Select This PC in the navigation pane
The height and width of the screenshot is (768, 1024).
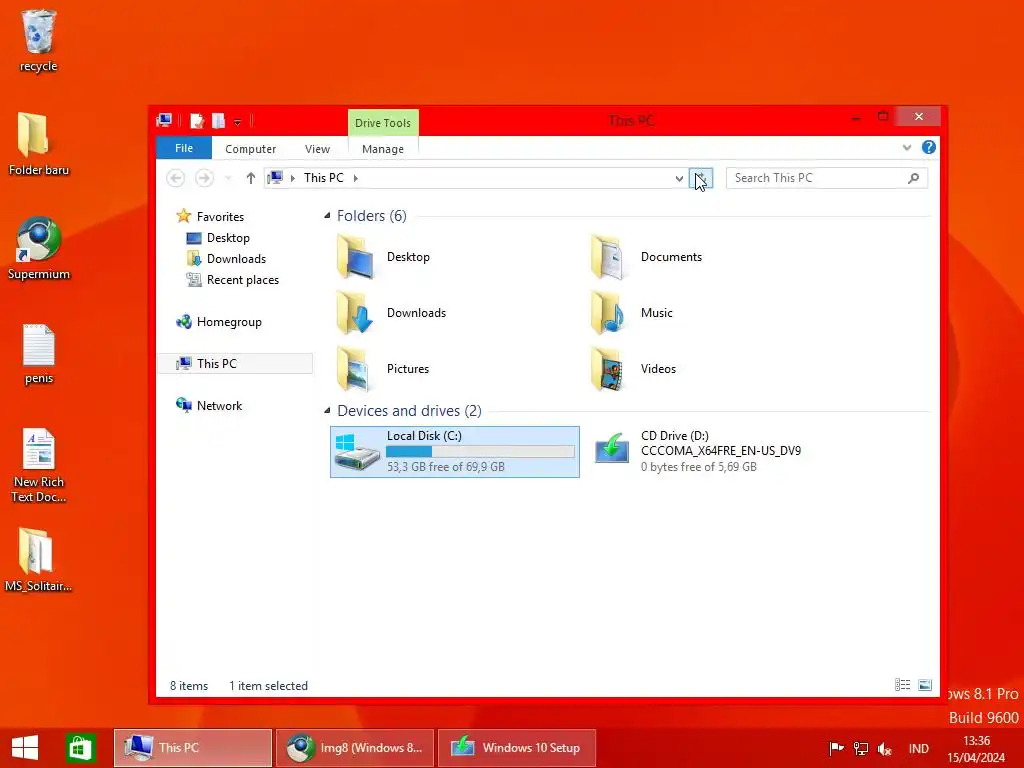(x=235, y=363)
